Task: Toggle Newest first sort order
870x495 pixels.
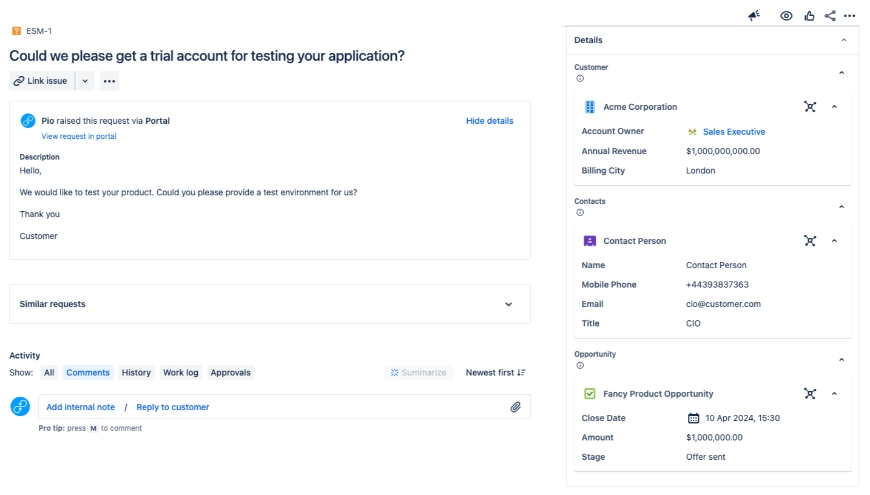Action: (495, 372)
